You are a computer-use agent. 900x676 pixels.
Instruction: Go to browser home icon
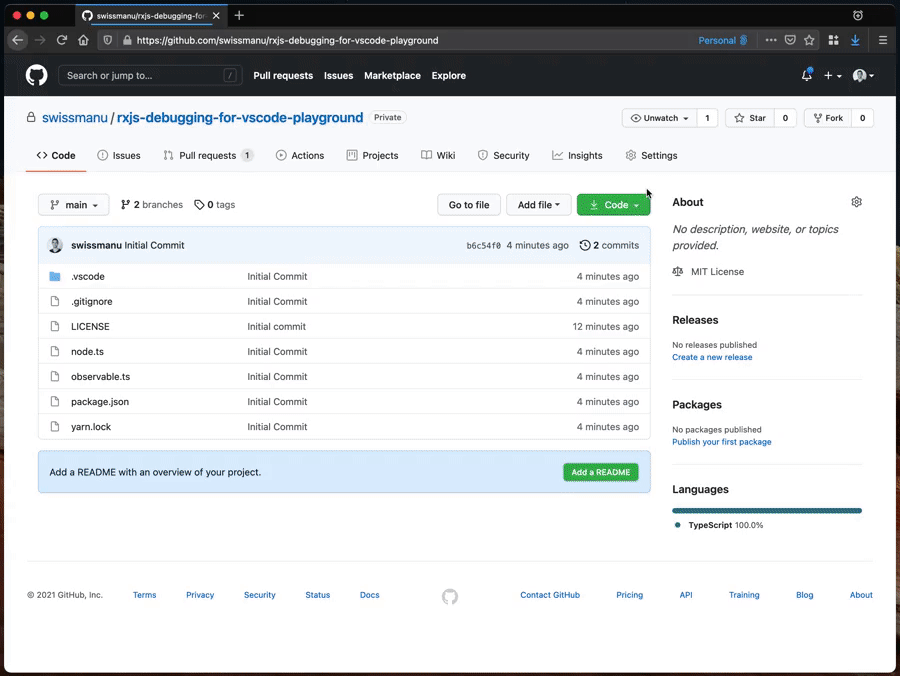pos(83,40)
